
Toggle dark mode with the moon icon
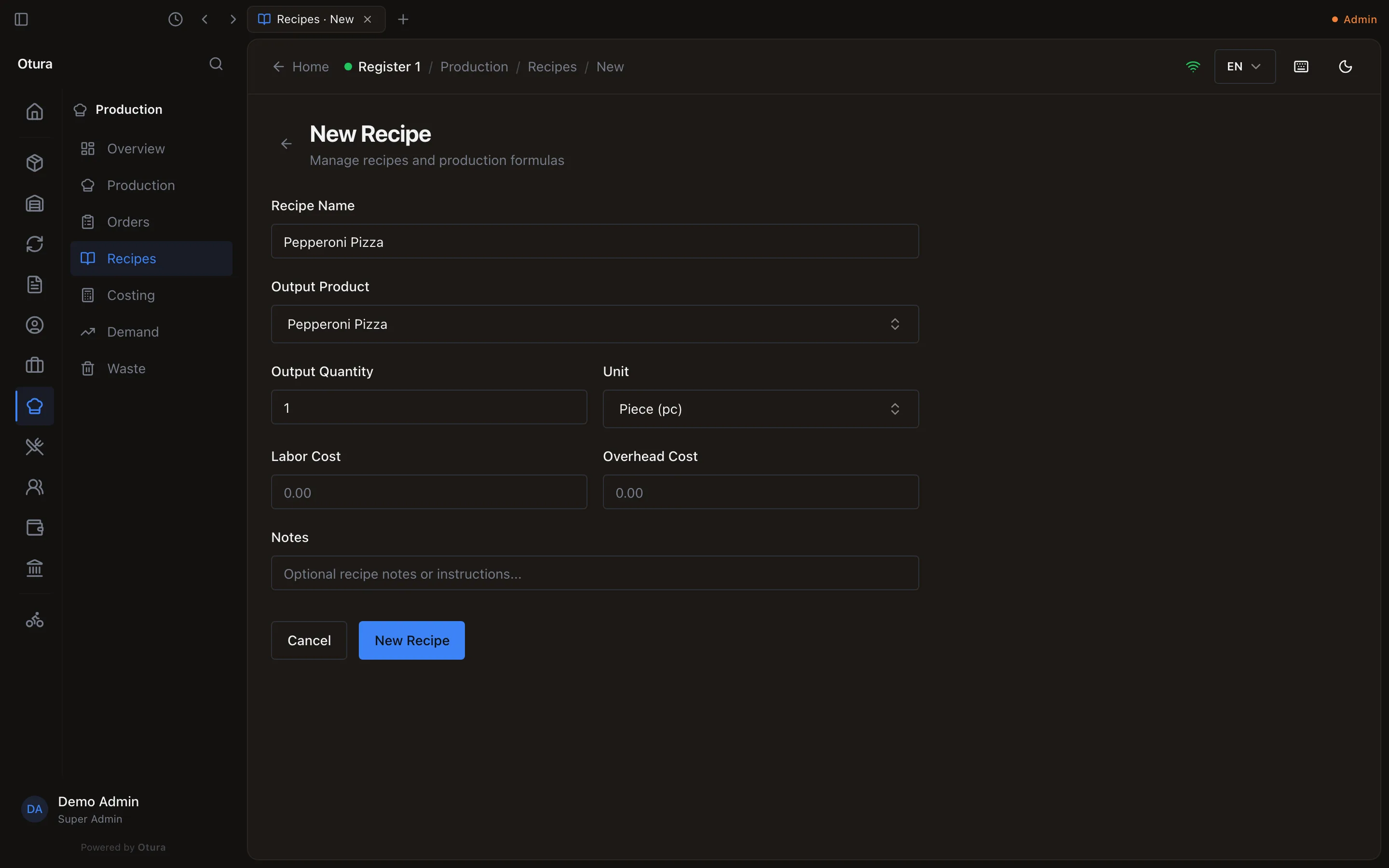(1346, 67)
